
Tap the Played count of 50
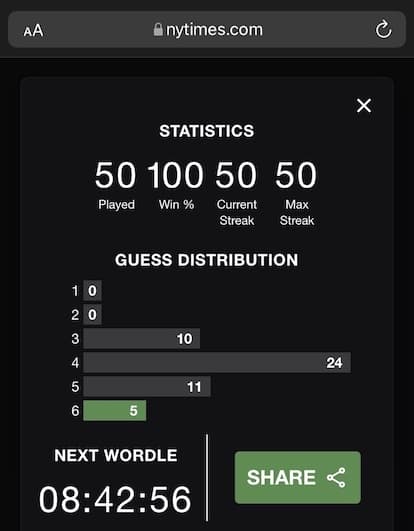point(115,175)
